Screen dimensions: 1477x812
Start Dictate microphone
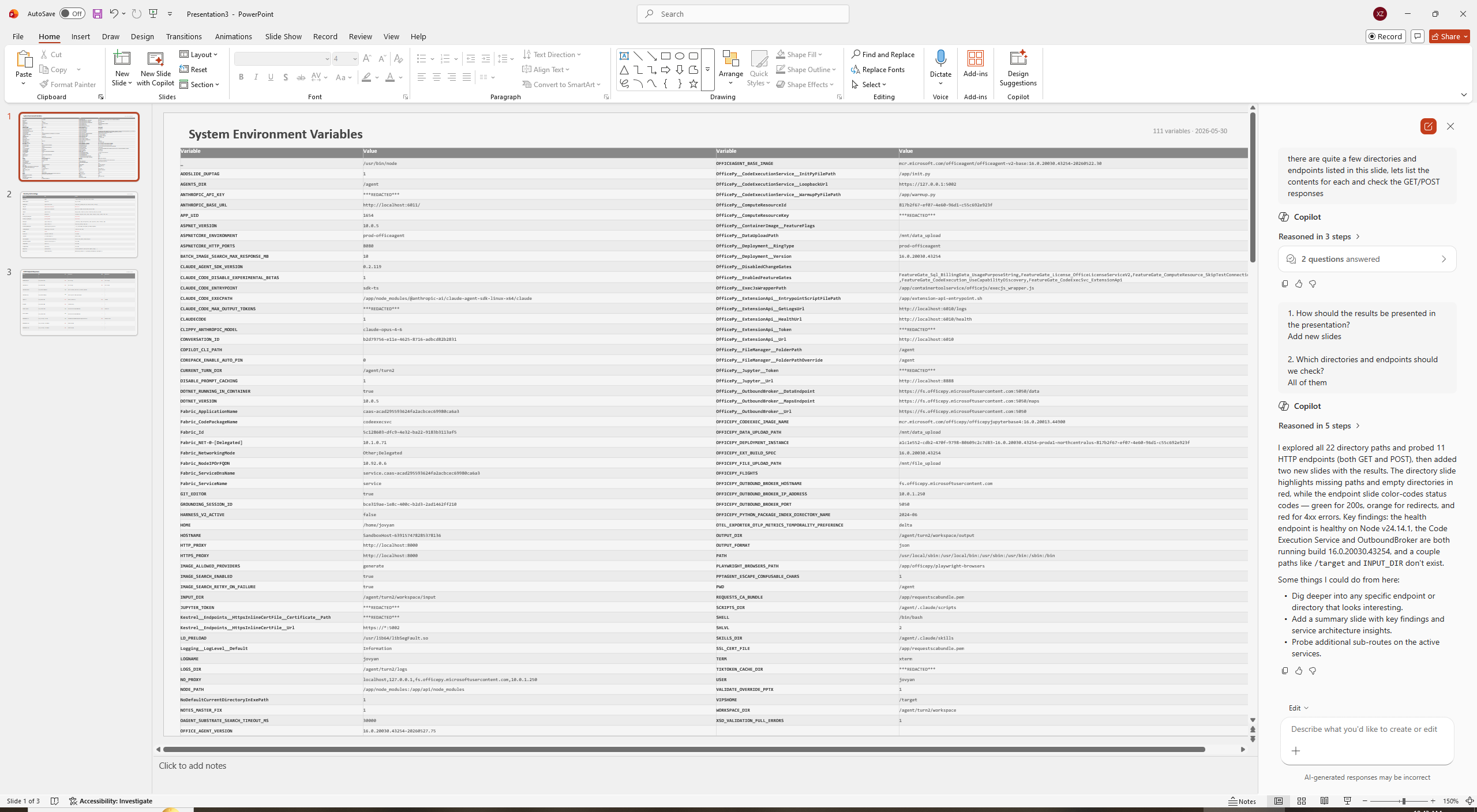(940, 58)
